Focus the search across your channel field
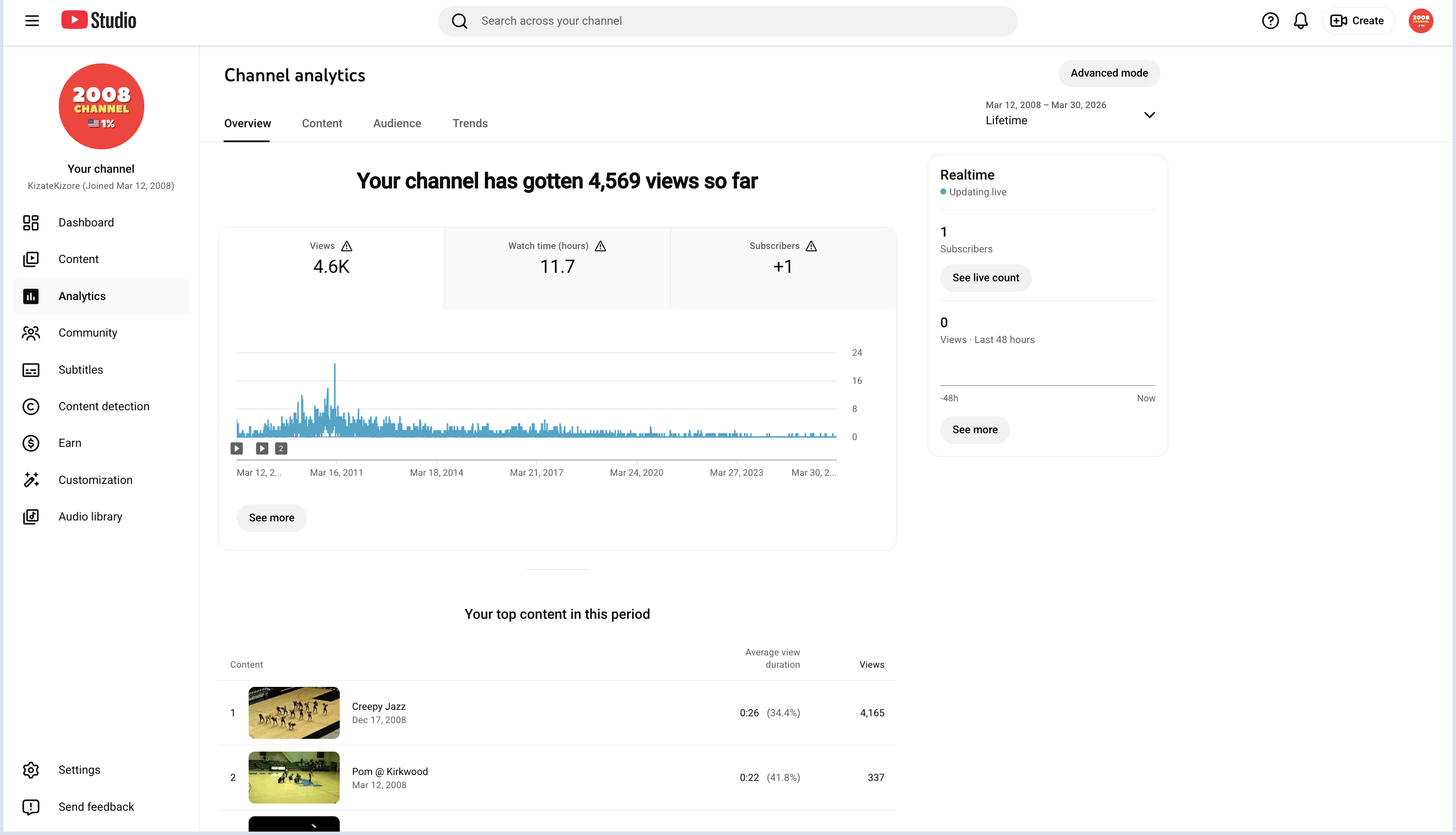1456x835 pixels. (x=728, y=21)
